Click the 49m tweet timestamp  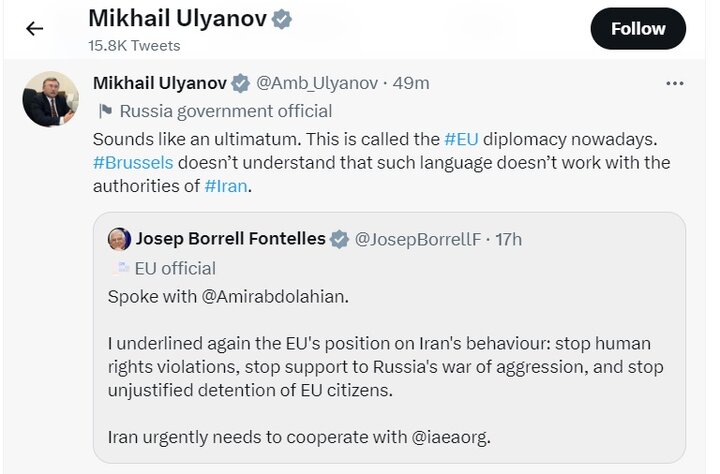pyautogui.click(x=411, y=83)
